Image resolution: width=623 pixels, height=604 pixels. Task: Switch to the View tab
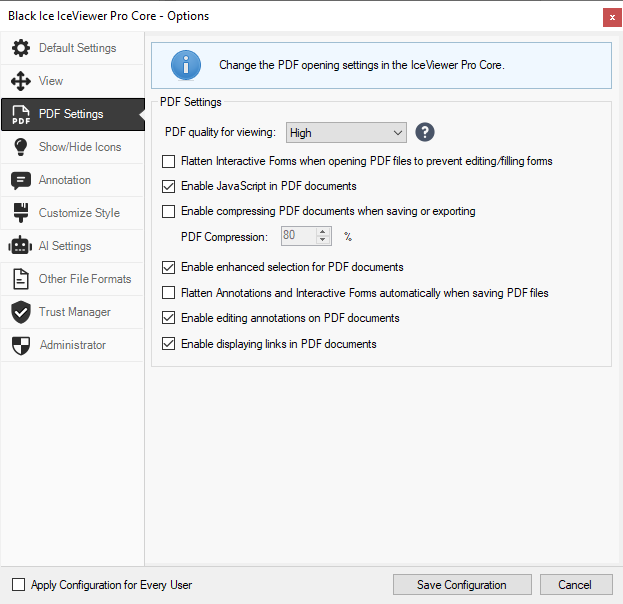tap(72, 81)
